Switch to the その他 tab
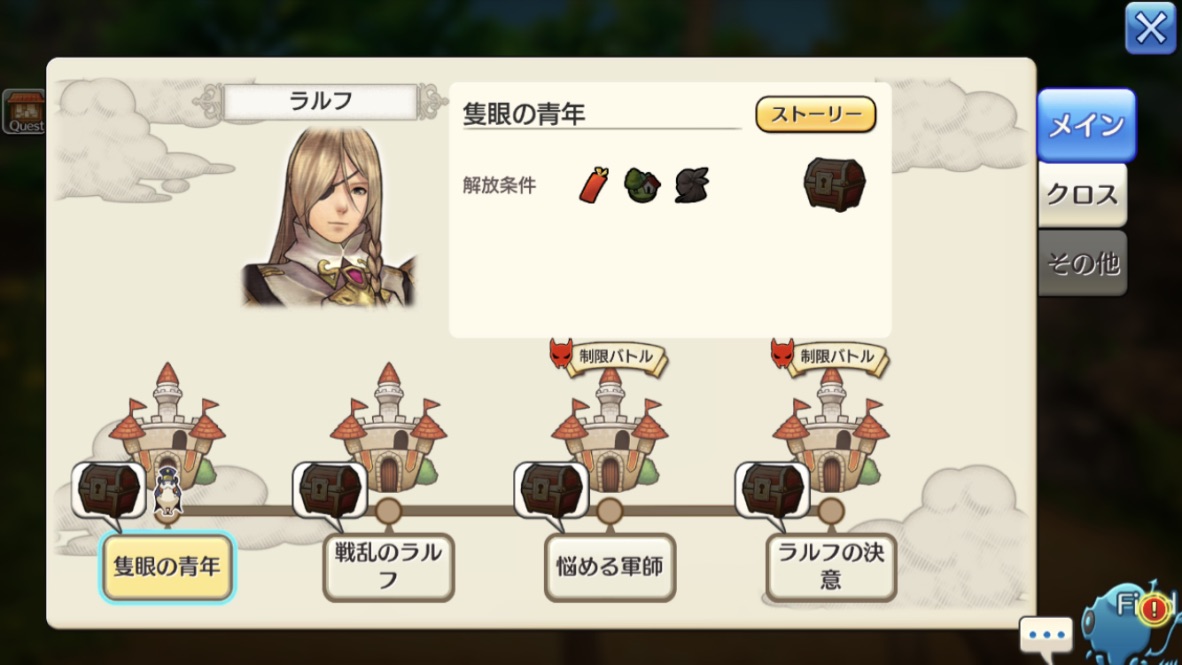This screenshot has width=1182, height=665. click(1082, 263)
